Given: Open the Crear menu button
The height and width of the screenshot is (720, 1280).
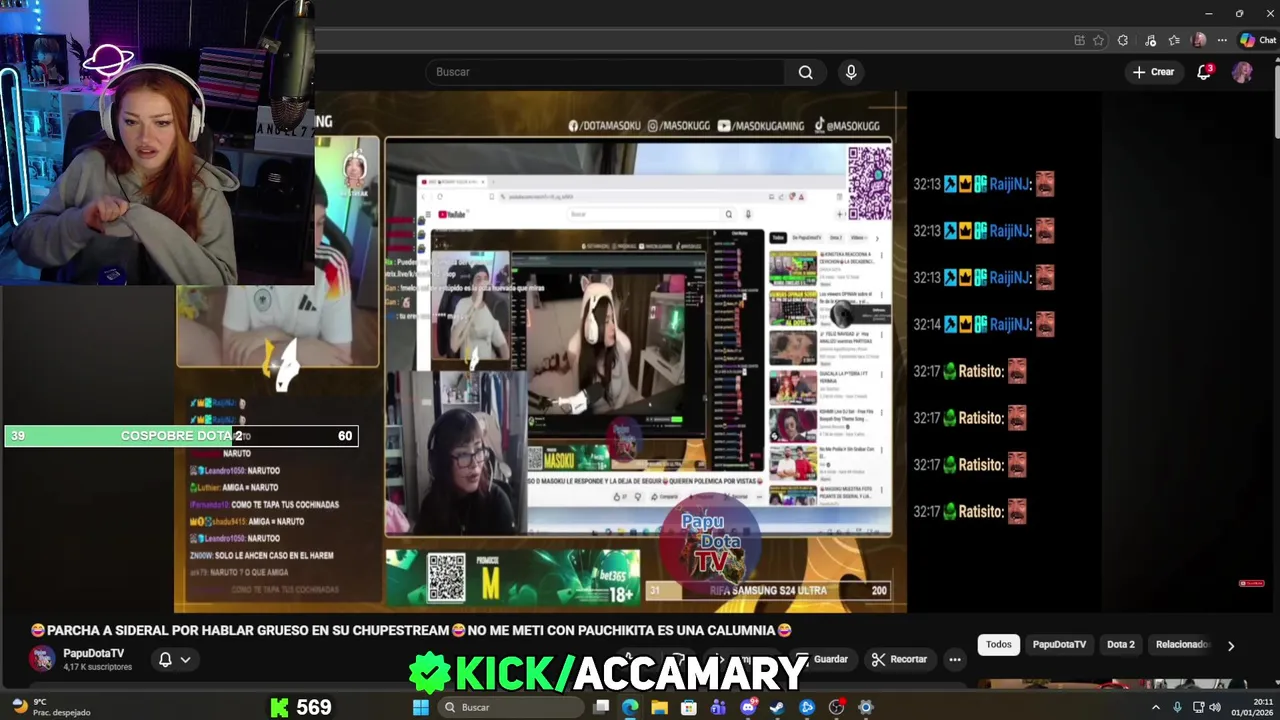Looking at the screenshot, I should [1153, 72].
